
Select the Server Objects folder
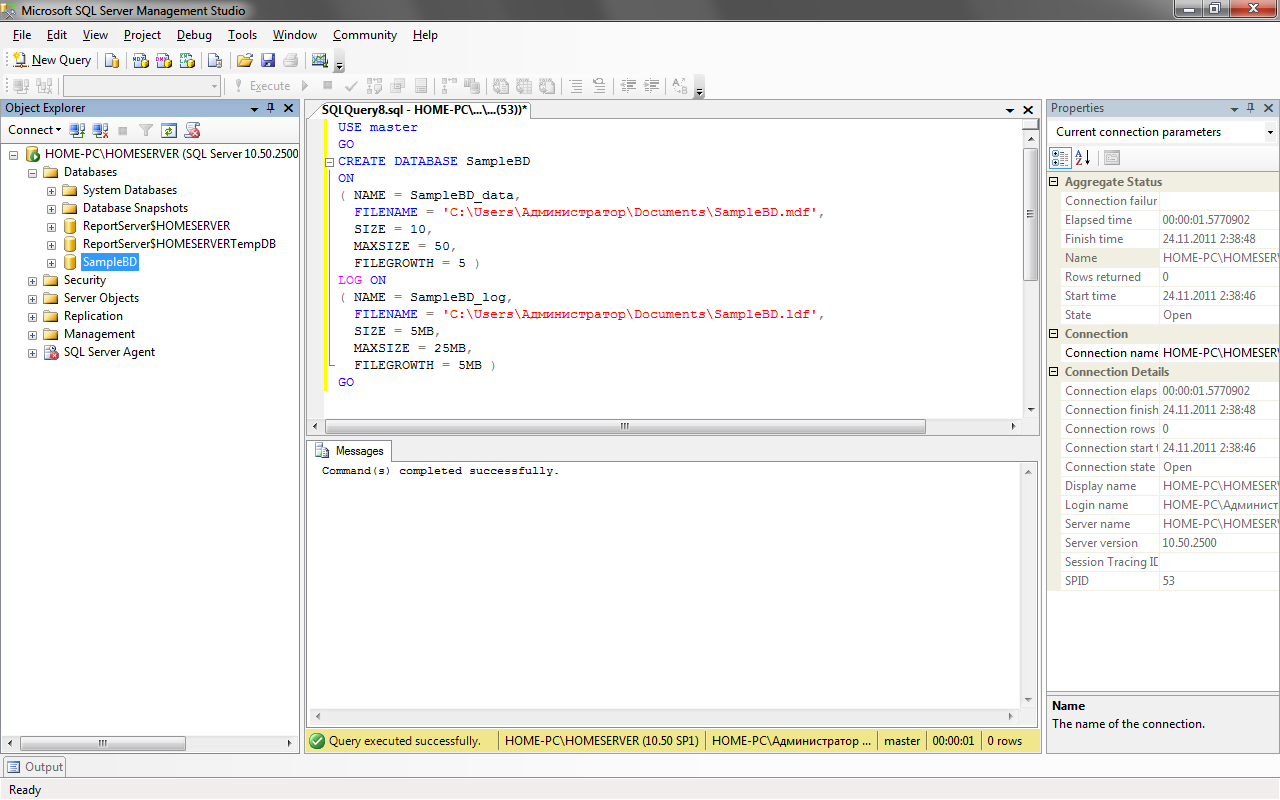click(101, 298)
